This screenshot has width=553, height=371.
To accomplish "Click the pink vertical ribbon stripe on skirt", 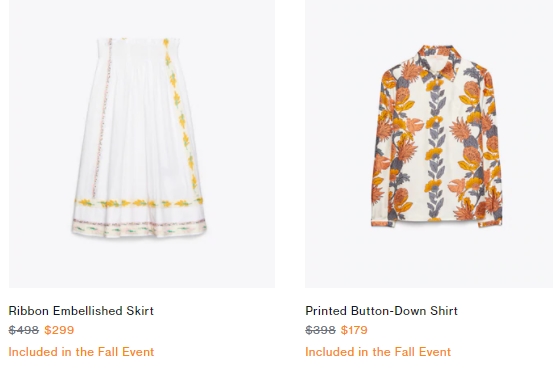I will click(x=102, y=118).
